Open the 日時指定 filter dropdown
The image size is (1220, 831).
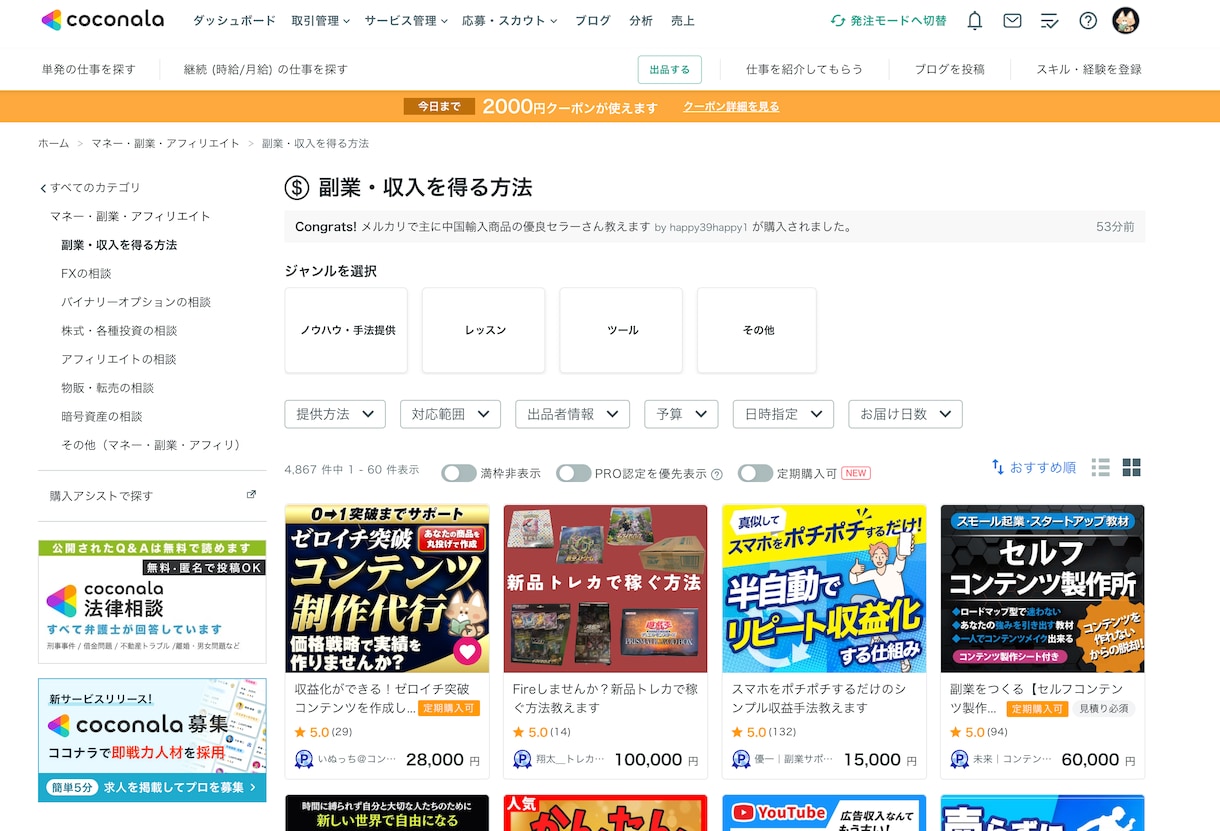tap(783, 414)
